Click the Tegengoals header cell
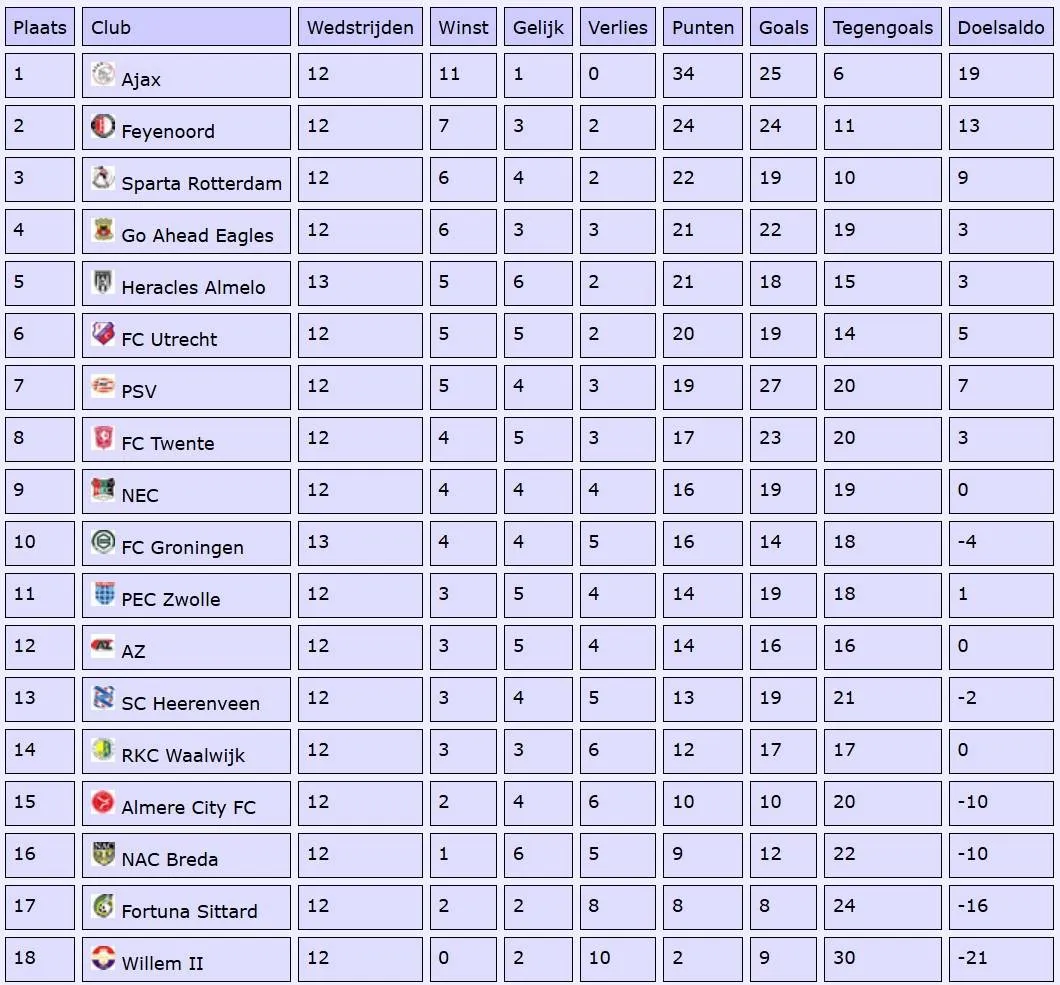Image resolution: width=1060 pixels, height=985 pixels. (x=882, y=28)
